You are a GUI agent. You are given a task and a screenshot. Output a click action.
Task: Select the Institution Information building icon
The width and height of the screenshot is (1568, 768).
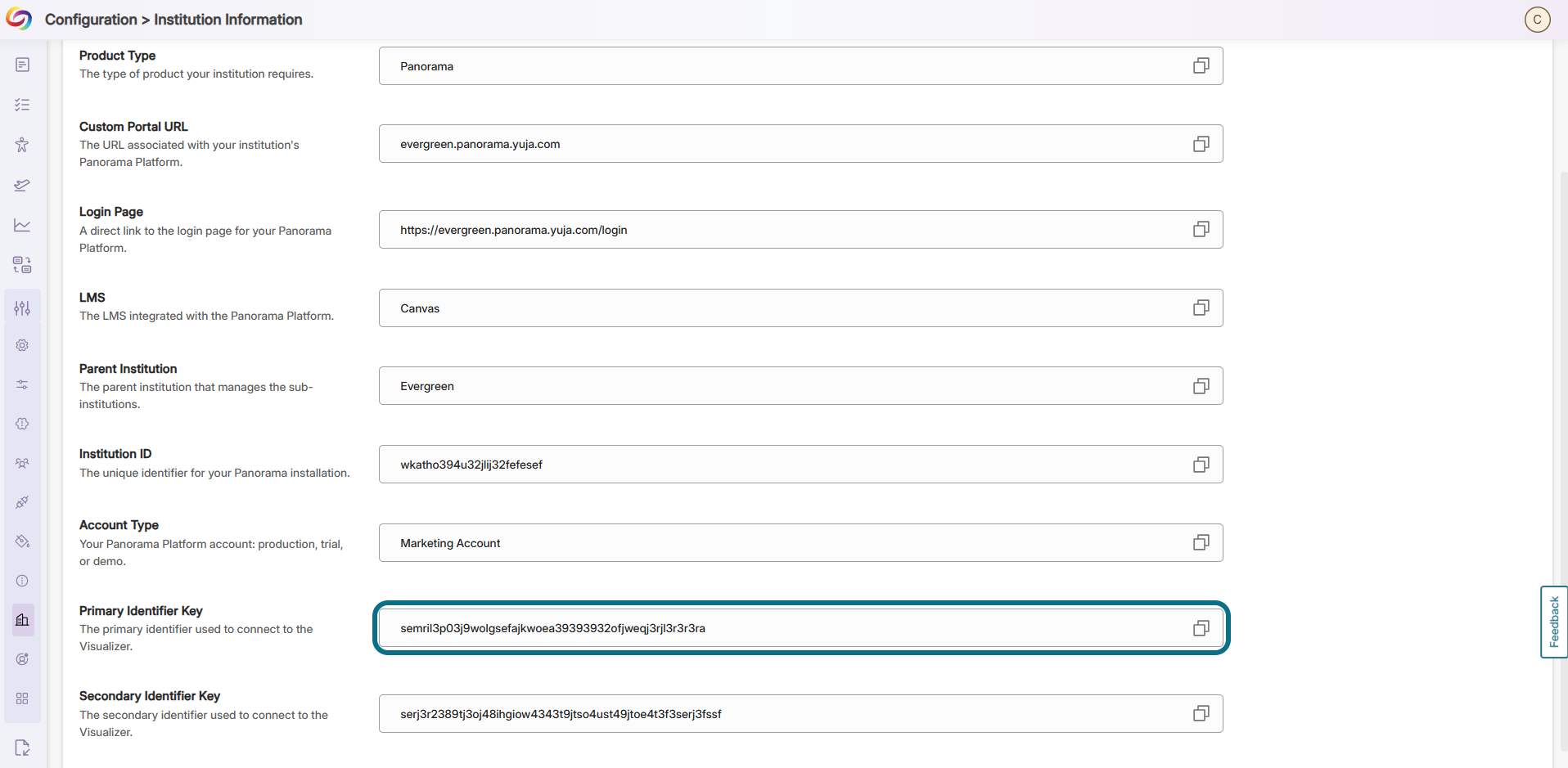click(22, 620)
